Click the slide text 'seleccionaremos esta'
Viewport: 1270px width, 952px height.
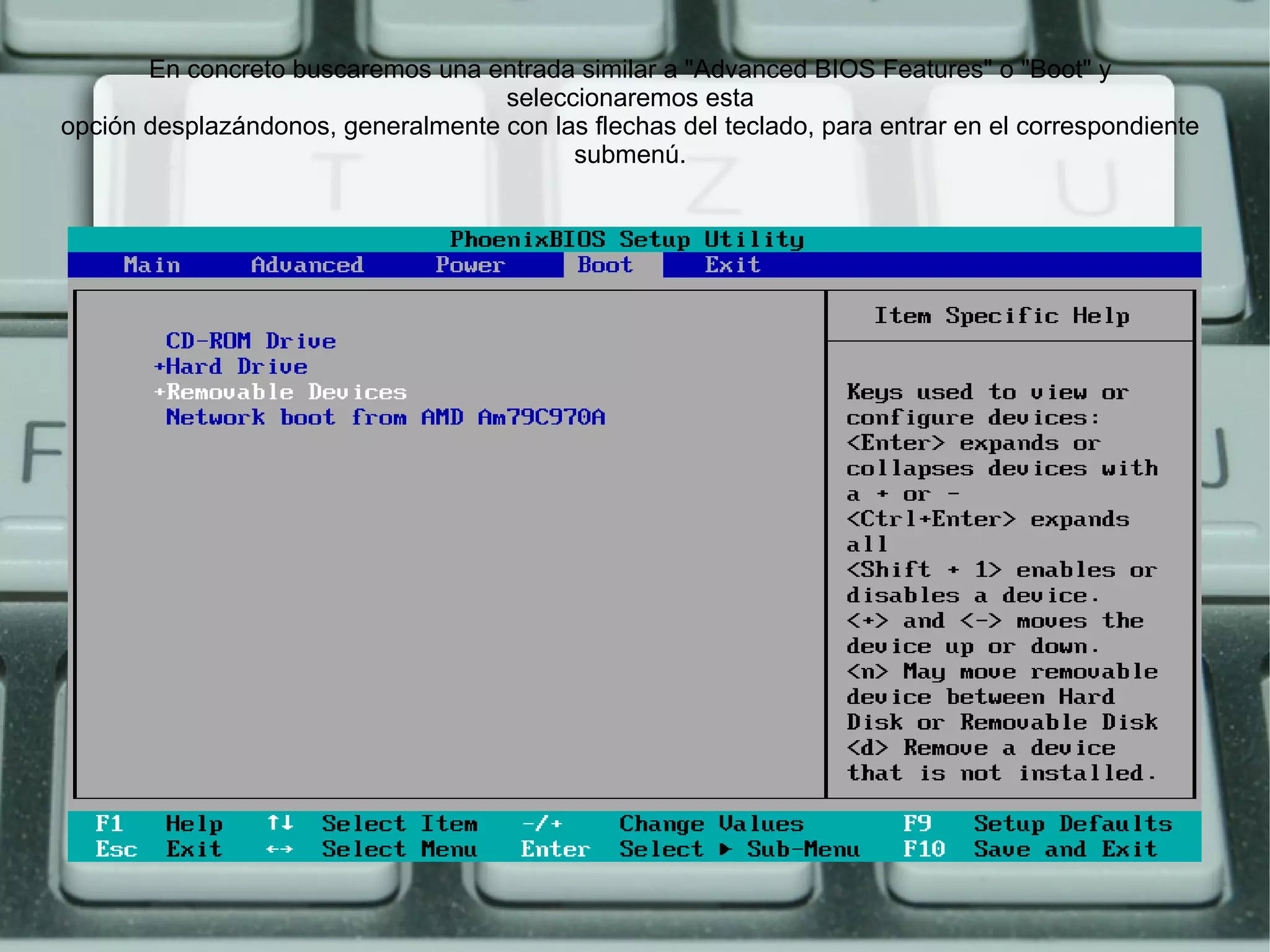(x=630, y=98)
